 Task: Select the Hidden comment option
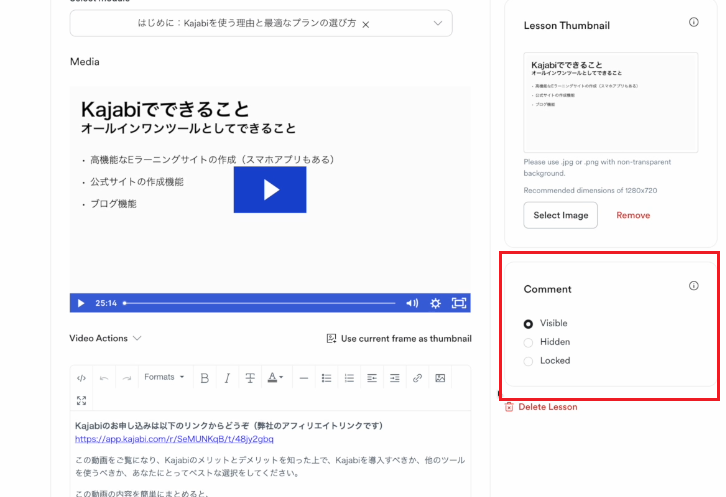pos(528,342)
